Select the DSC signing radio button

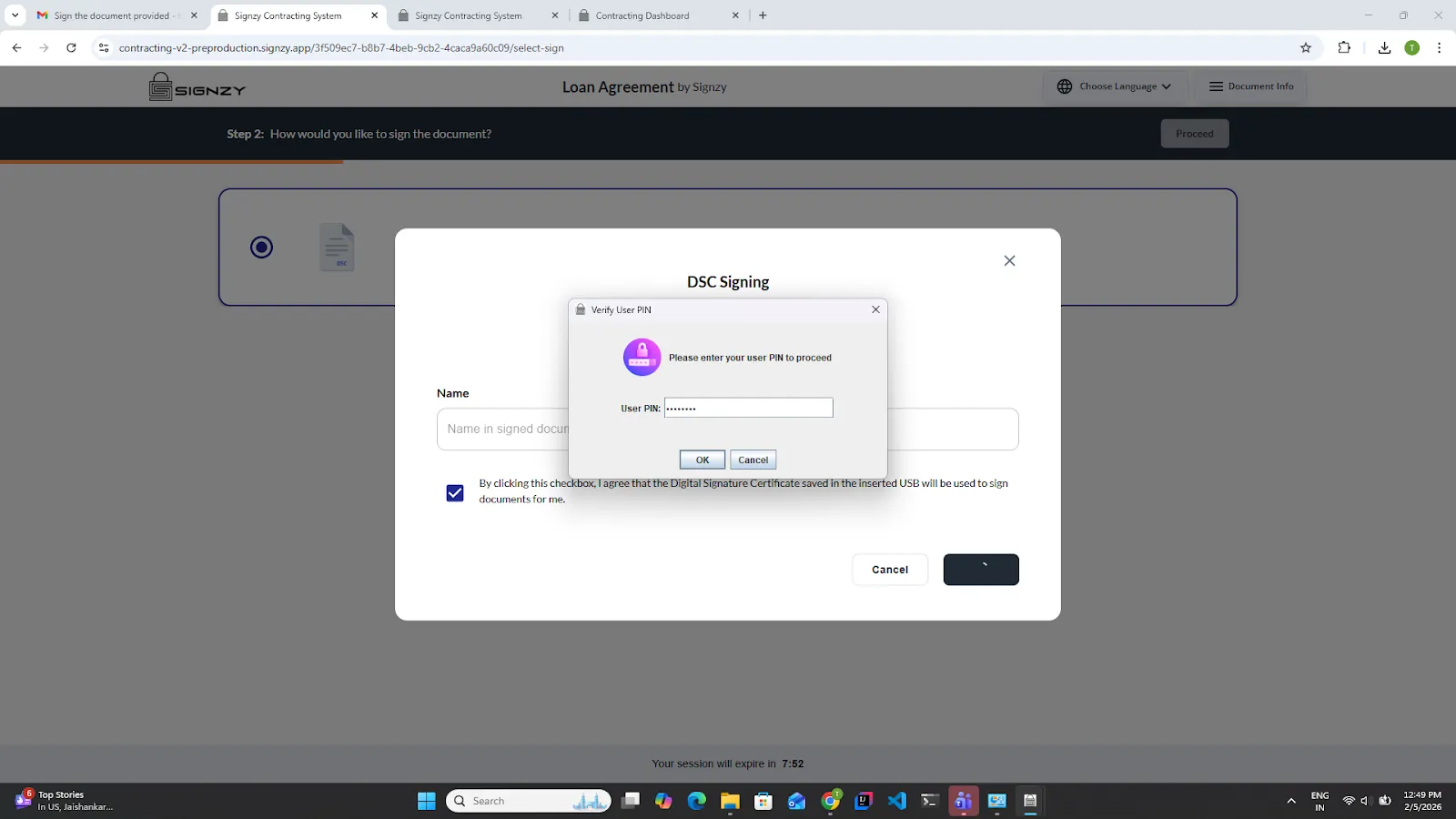tap(261, 247)
